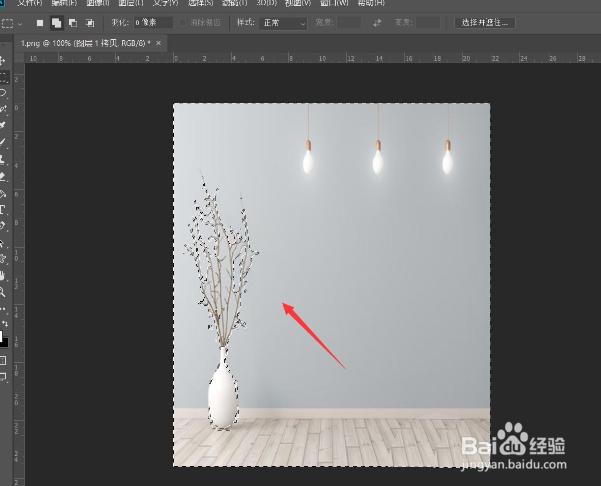Close the 1.png document tab
Screen dimensions: 601x486
158,43
